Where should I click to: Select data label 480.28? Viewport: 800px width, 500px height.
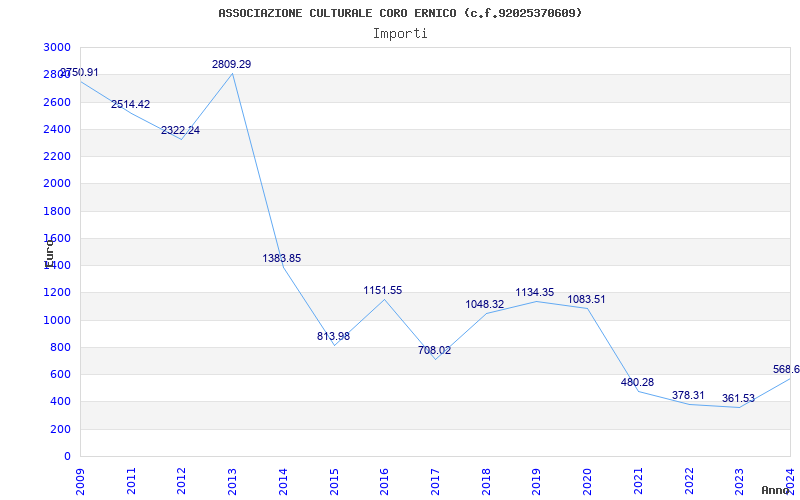[637, 382]
